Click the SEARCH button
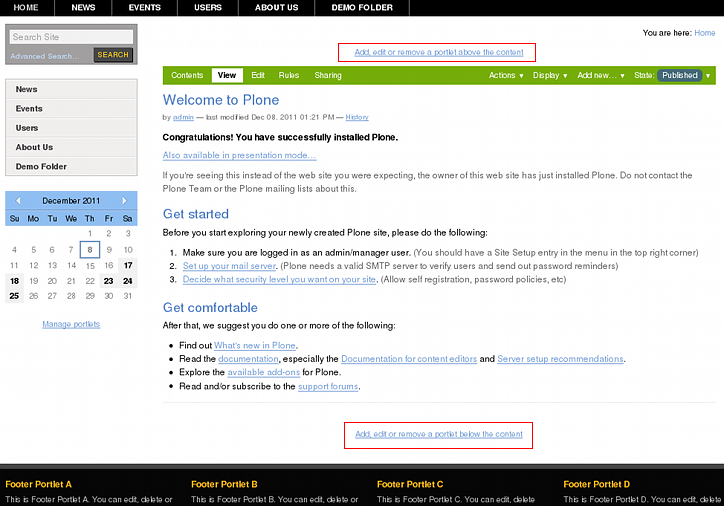This screenshot has width=724, height=506. [x=113, y=55]
